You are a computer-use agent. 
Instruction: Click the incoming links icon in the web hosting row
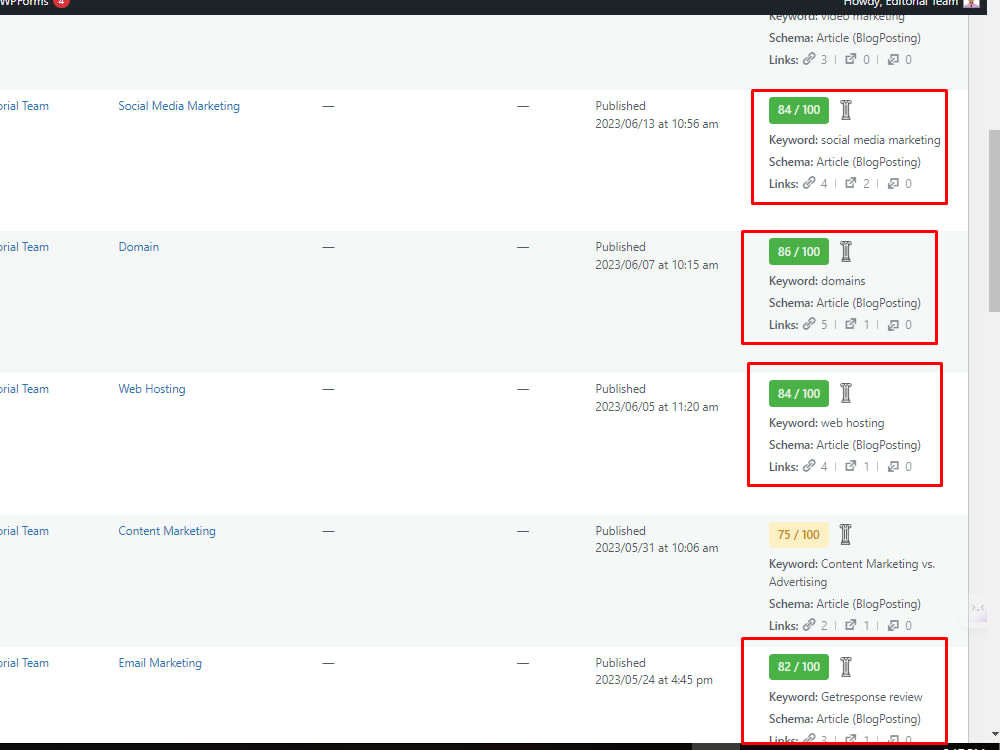coord(893,467)
